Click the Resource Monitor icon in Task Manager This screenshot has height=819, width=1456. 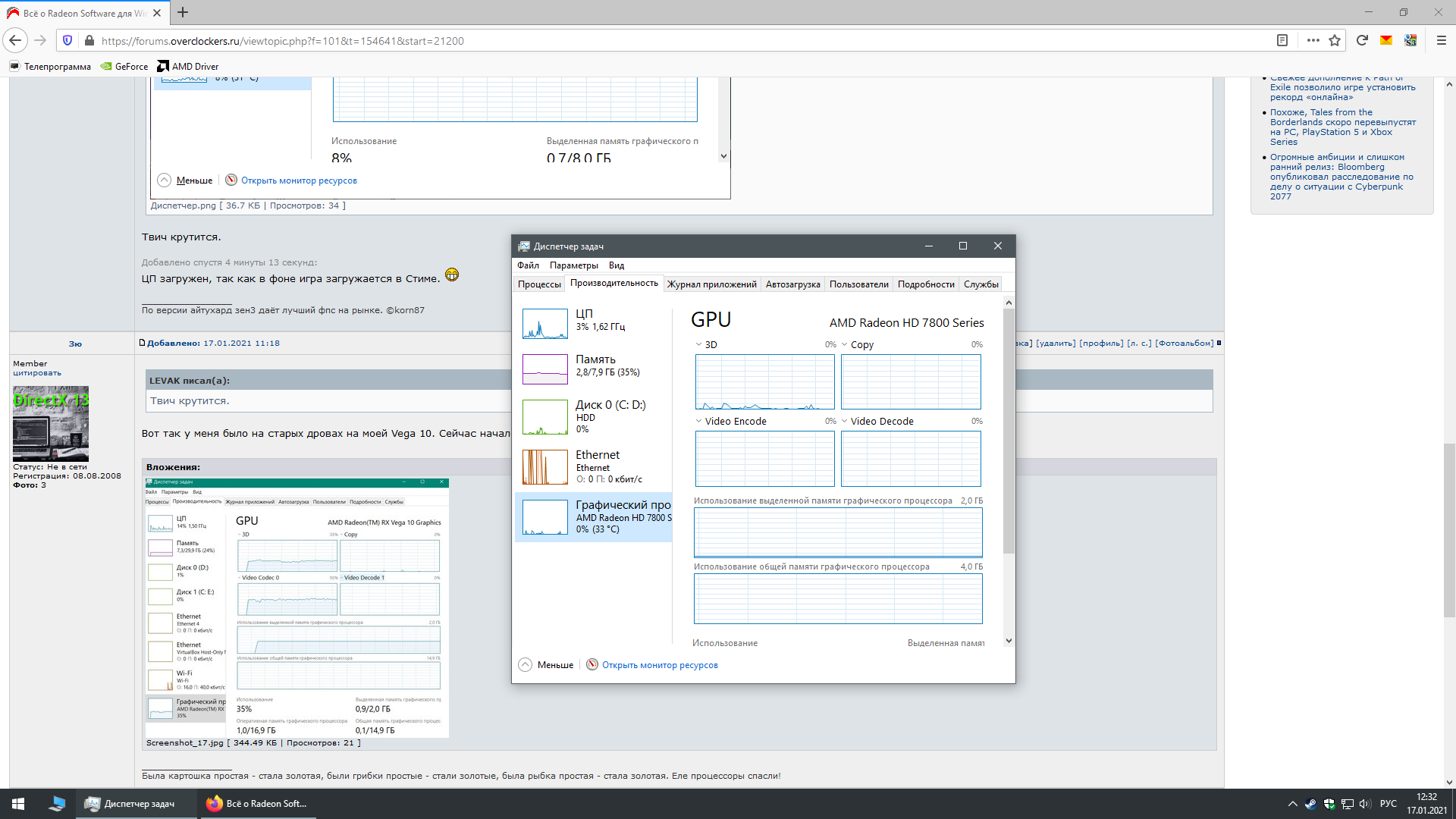click(x=592, y=665)
